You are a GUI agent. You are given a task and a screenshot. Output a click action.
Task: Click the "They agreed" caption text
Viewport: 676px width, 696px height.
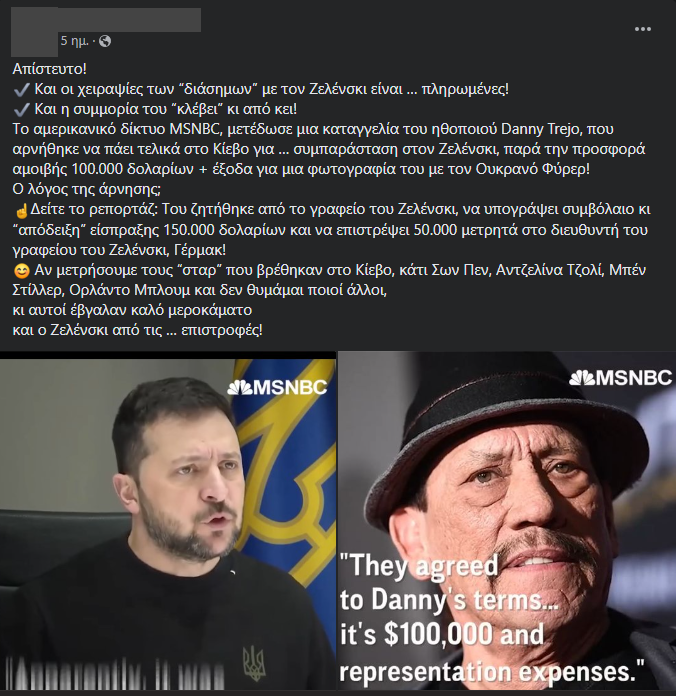coord(419,566)
